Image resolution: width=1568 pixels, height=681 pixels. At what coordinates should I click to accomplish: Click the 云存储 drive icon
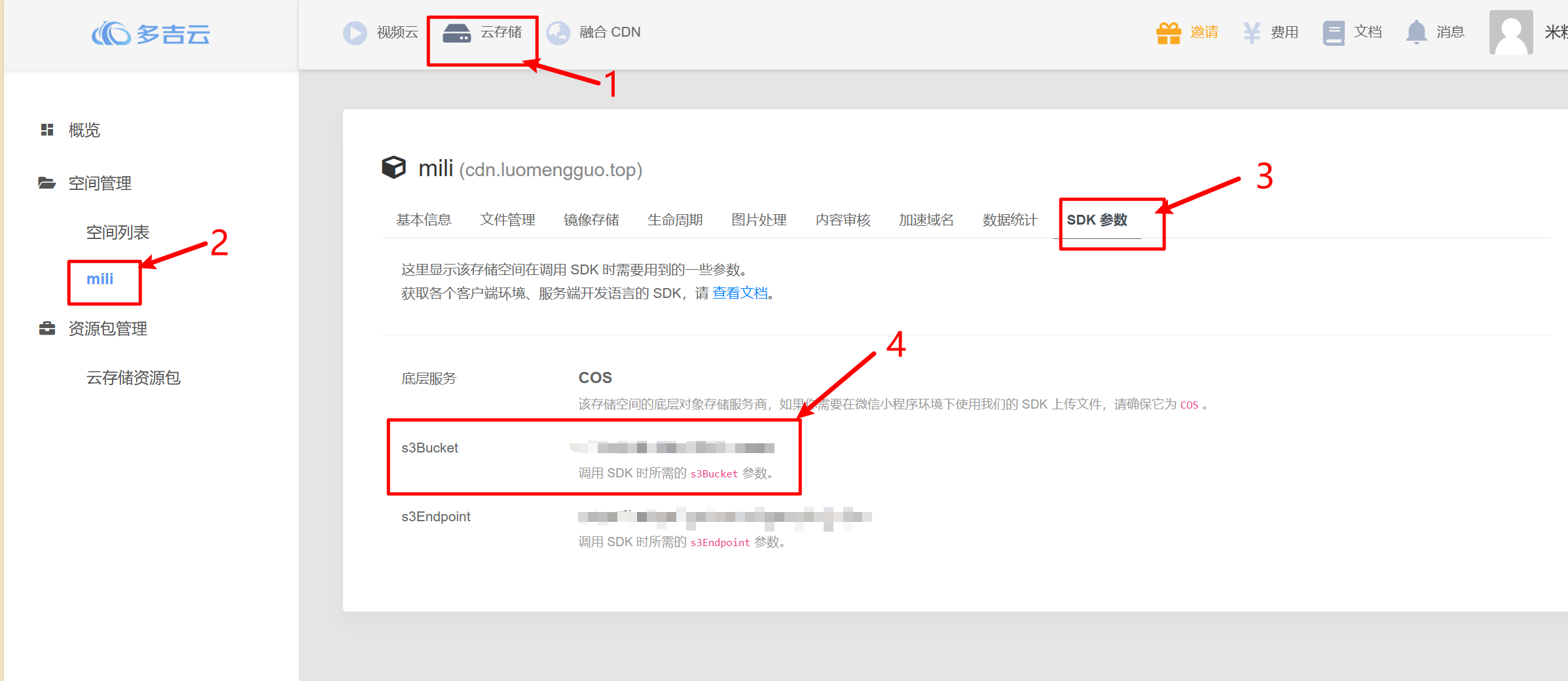point(456,33)
